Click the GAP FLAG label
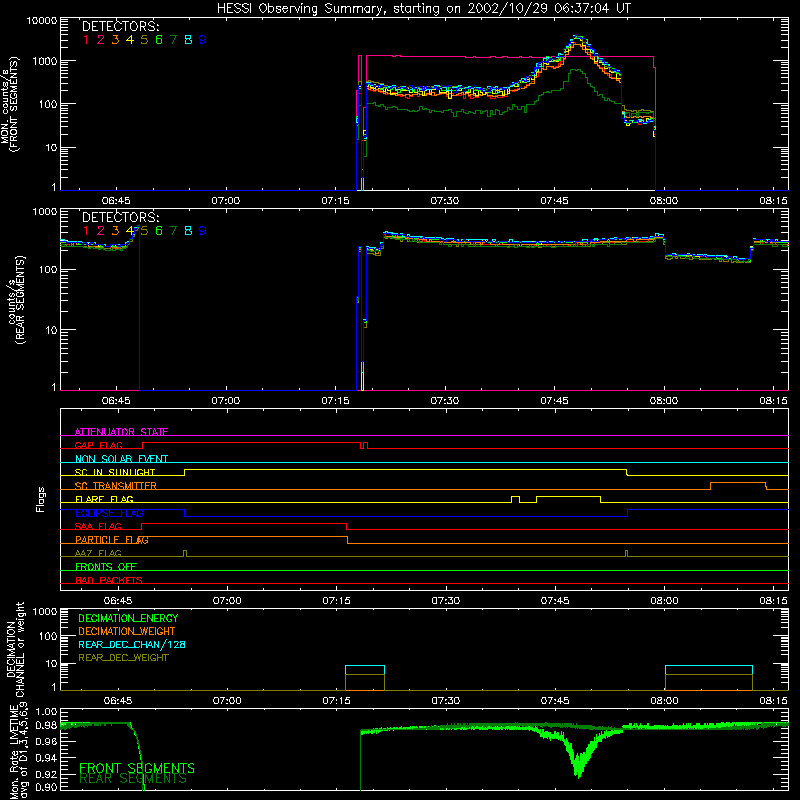 [98, 445]
